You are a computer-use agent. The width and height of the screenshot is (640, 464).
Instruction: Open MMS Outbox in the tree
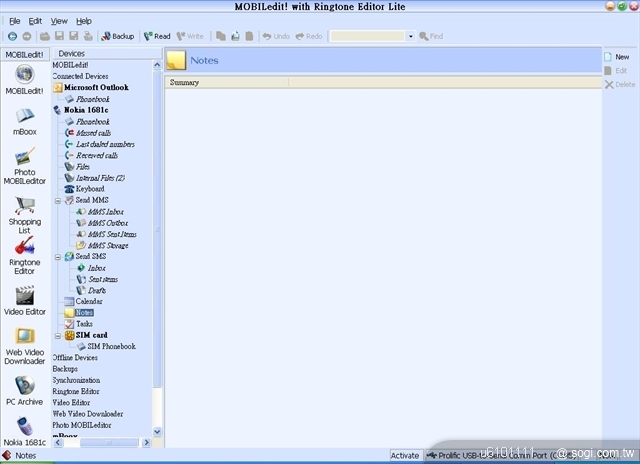[108, 223]
